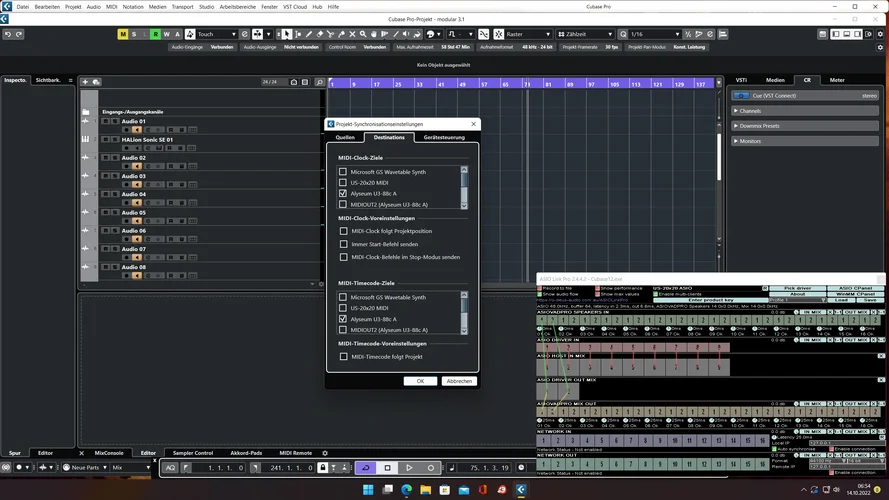Confirm the dialog with OK
This screenshot has width=889, height=500.
pos(420,381)
